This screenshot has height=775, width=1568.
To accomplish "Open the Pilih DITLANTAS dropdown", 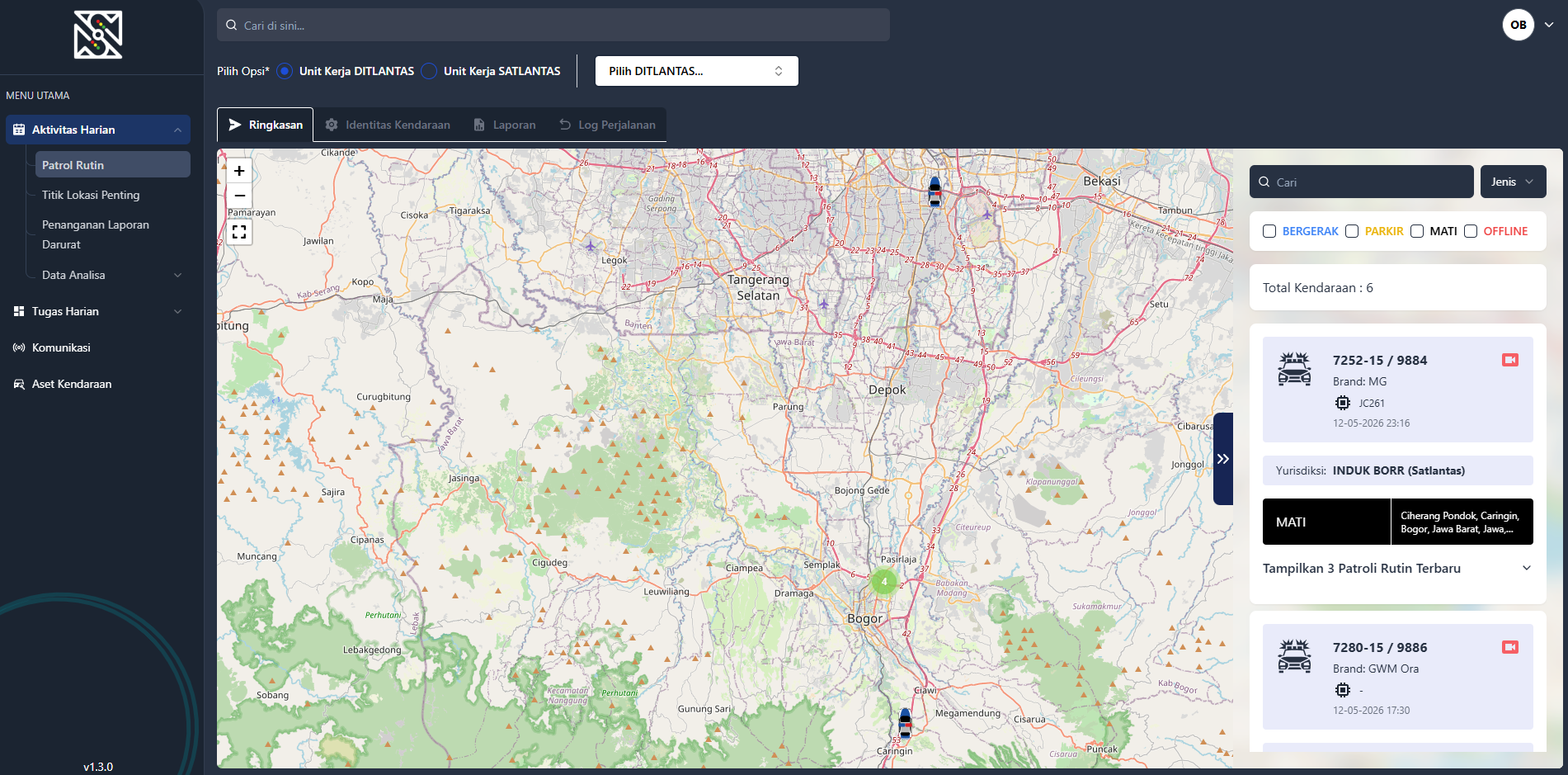I will point(697,71).
